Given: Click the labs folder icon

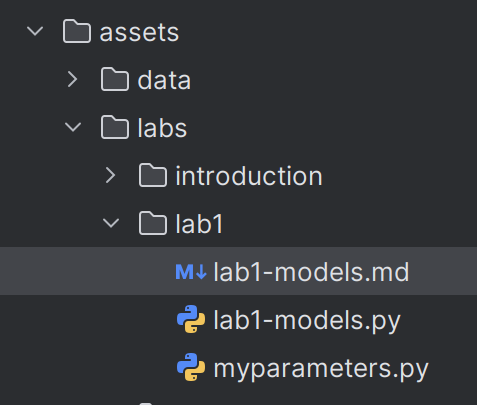Looking at the screenshot, I should pos(115,127).
